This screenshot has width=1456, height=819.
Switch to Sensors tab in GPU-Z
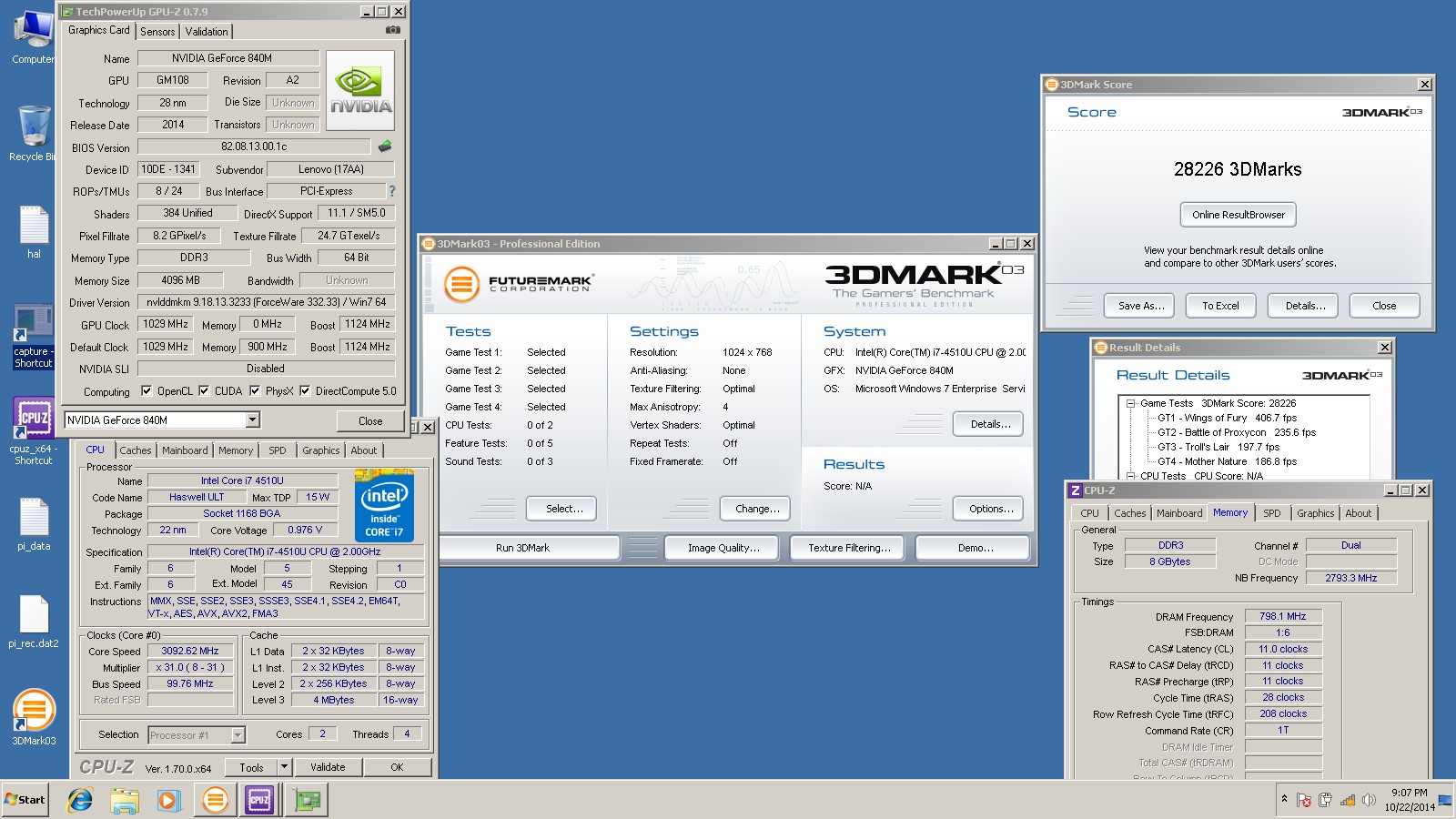tap(157, 32)
